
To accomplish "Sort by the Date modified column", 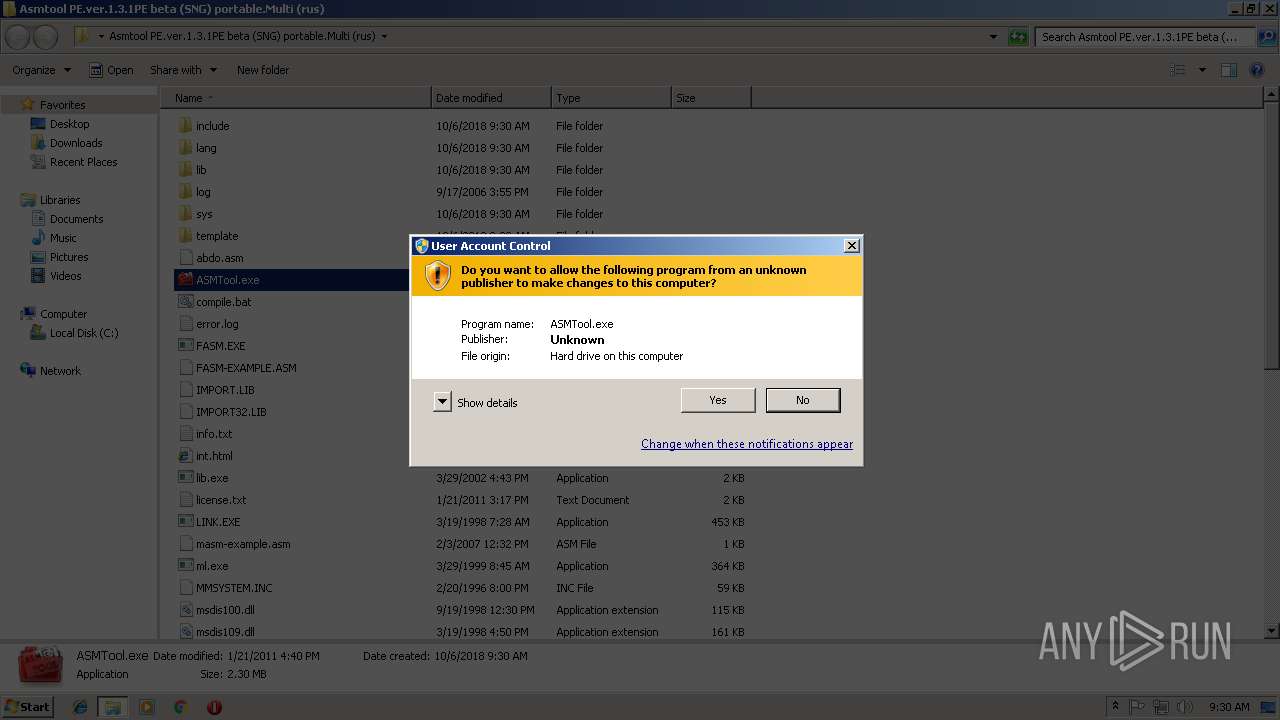I will pos(491,98).
